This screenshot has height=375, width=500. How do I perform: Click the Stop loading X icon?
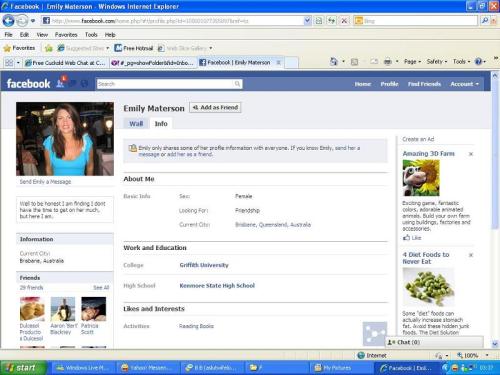pos(344,21)
